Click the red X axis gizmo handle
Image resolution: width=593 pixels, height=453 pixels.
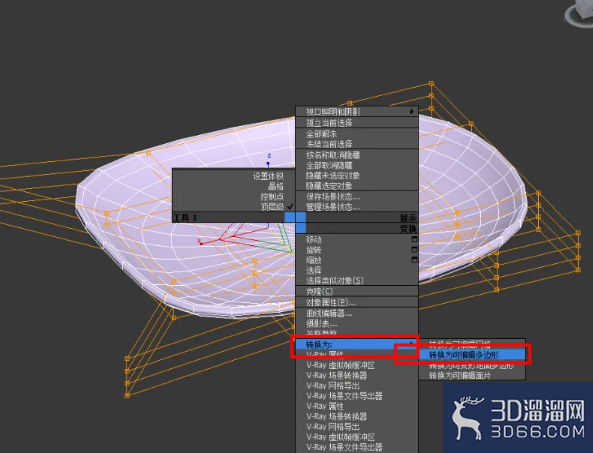201,244
